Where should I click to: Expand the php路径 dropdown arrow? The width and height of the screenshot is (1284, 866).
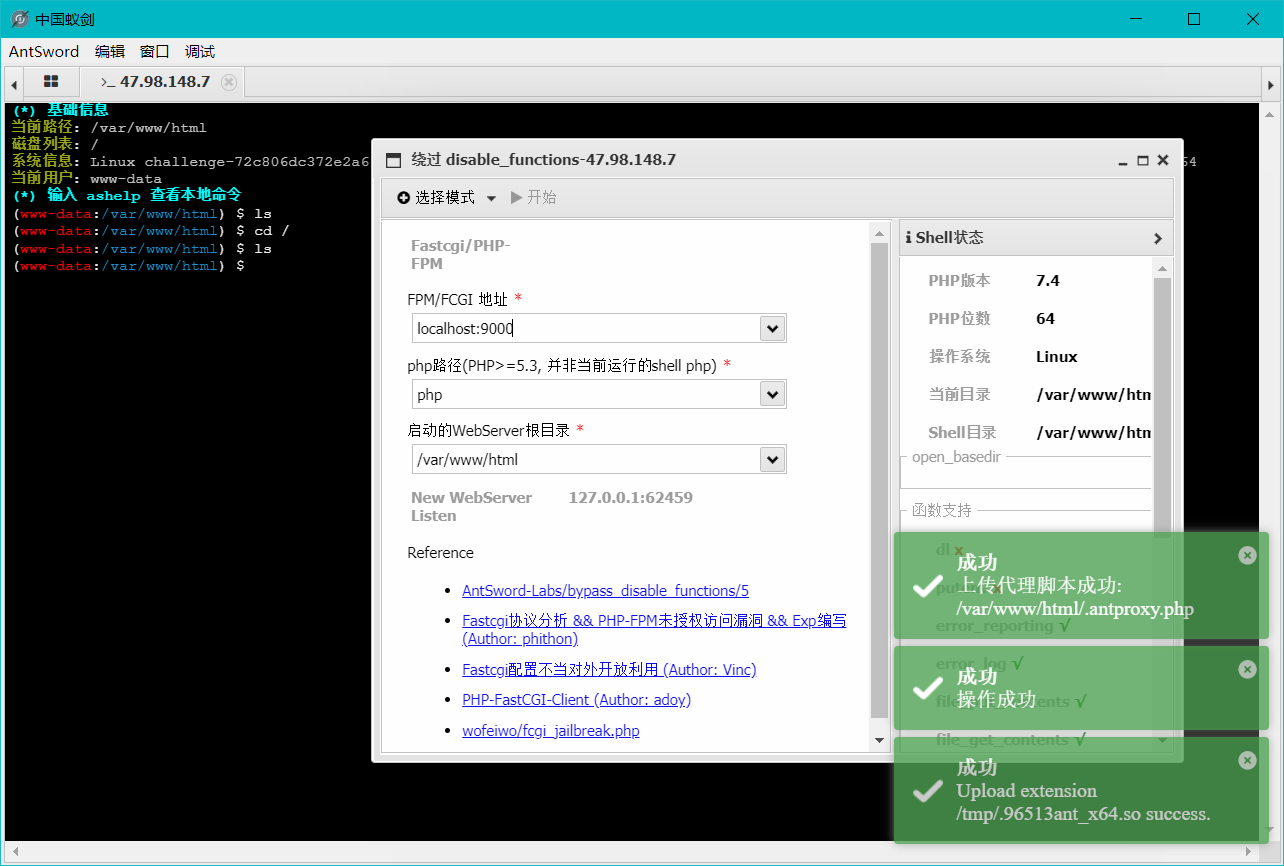772,395
